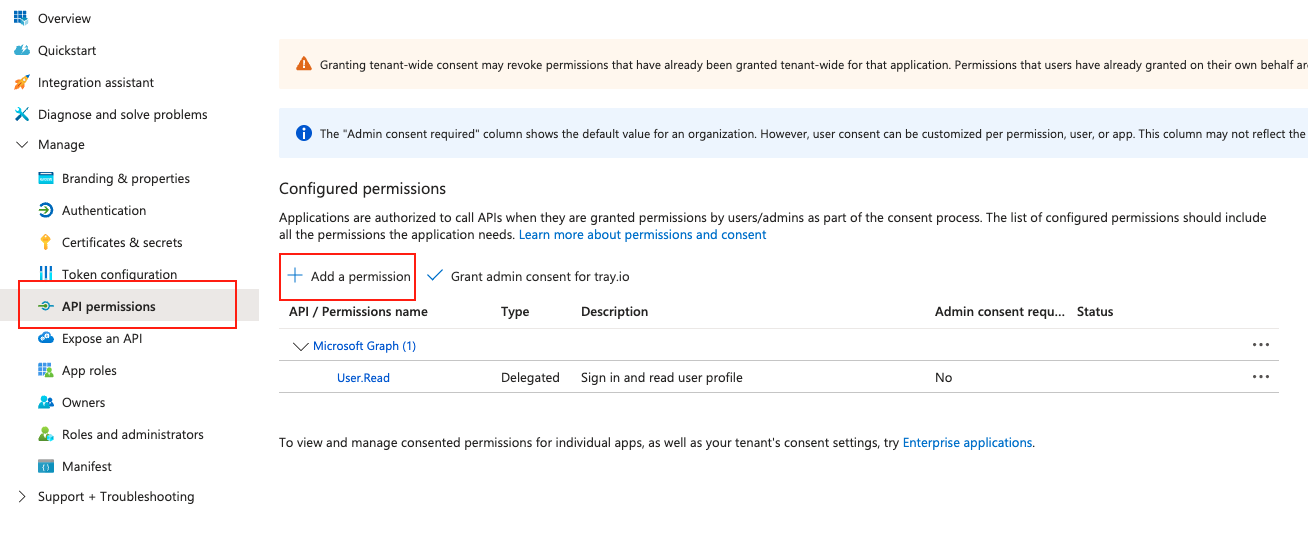The image size is (1308, 540).
Task: Click the Expose an API cloud icon
Action: [45, 338]
